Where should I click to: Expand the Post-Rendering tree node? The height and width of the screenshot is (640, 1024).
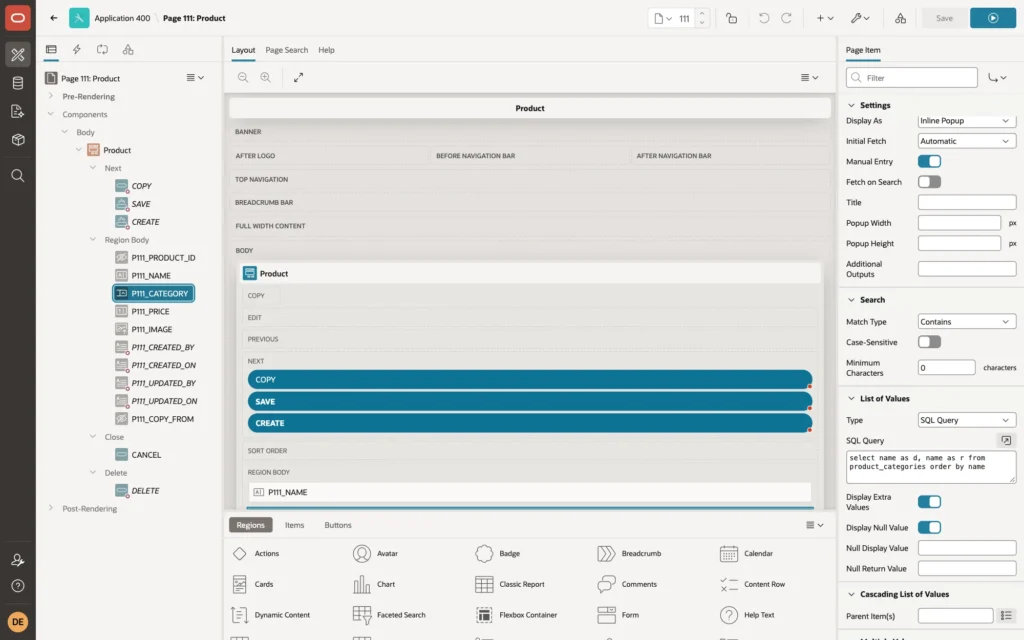[x=51, y=508]
